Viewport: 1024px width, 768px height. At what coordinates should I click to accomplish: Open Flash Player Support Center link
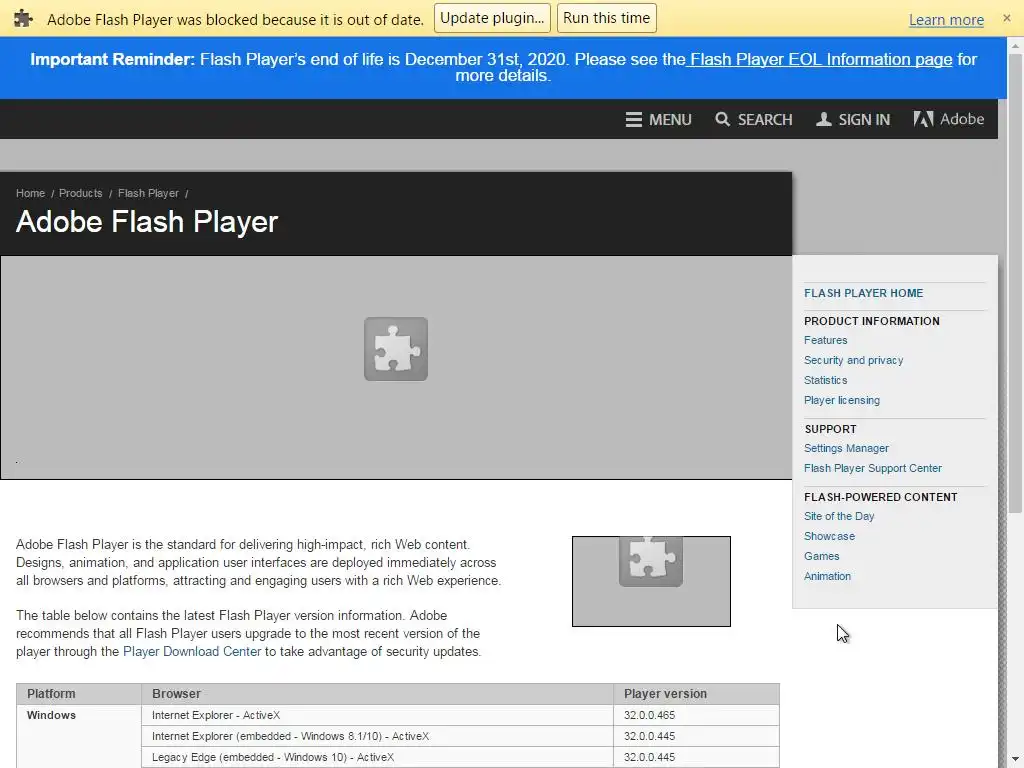coord(872,468)
